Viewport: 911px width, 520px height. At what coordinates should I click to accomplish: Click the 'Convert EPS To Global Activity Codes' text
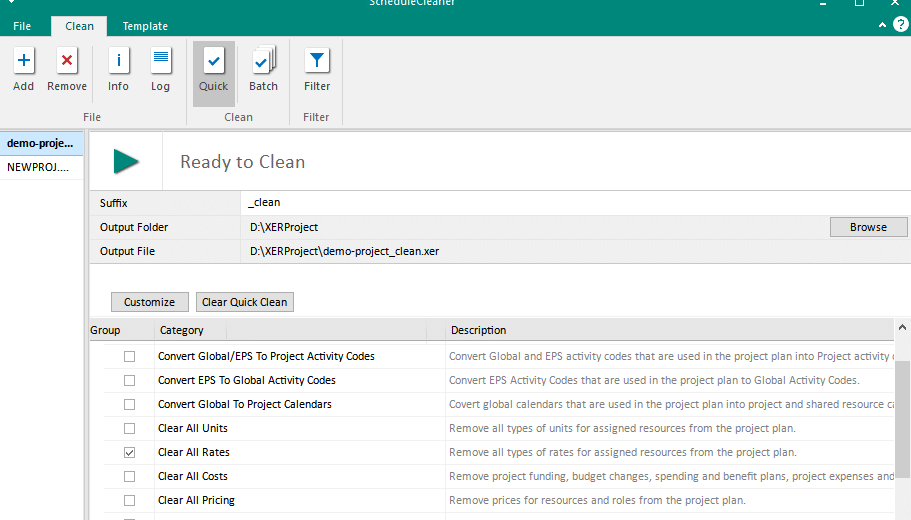point(246,380)
